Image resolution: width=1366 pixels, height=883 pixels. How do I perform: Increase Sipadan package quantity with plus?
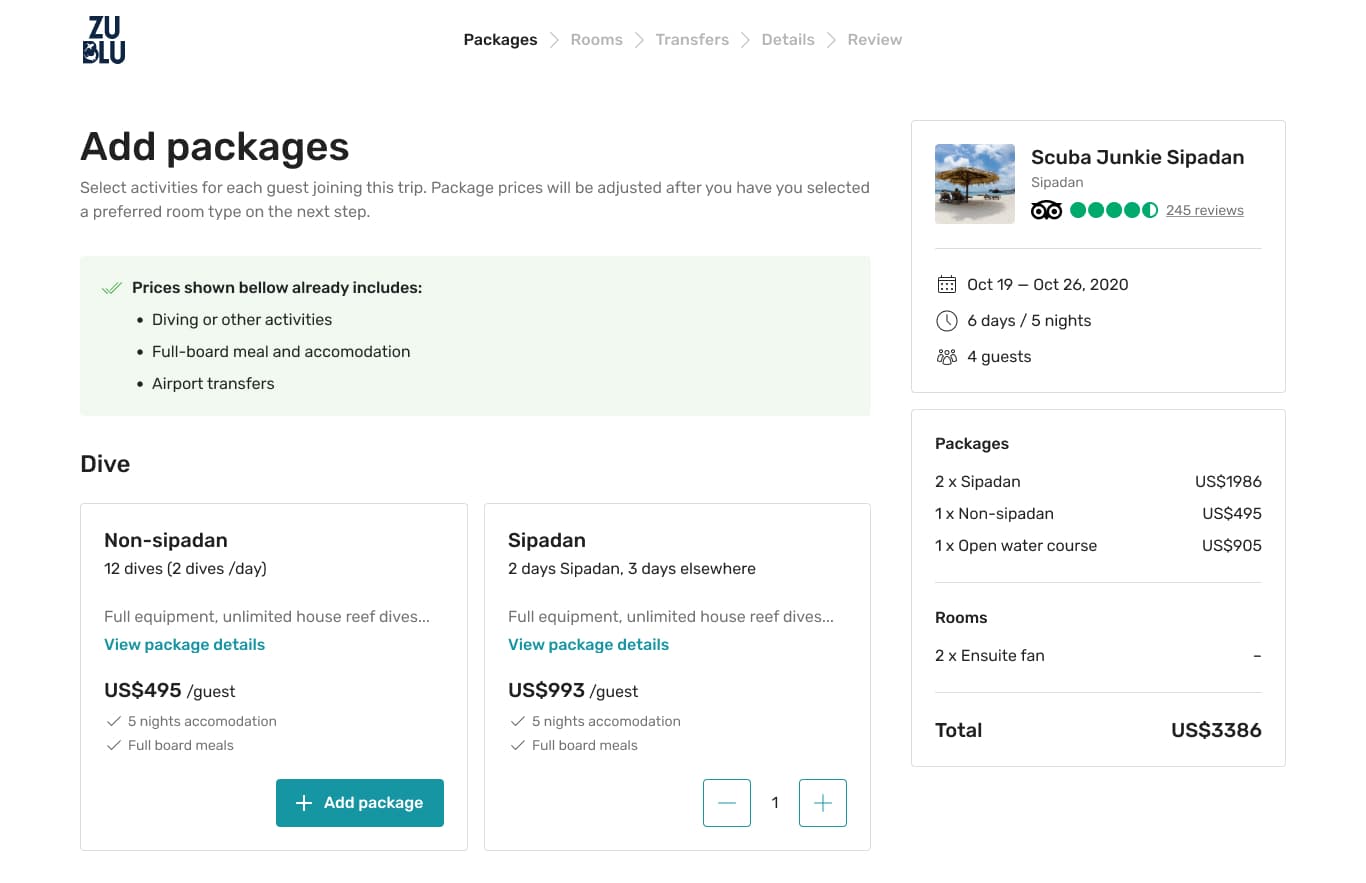click(x=823, y=803)
